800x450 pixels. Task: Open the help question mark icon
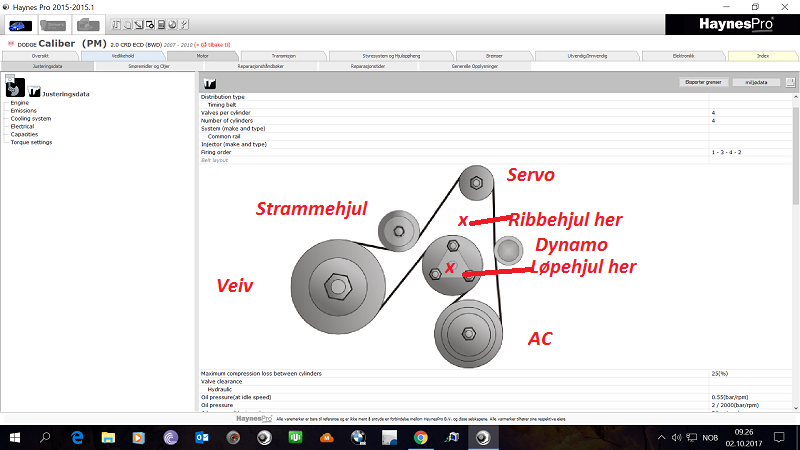click(x=184, y=24)
